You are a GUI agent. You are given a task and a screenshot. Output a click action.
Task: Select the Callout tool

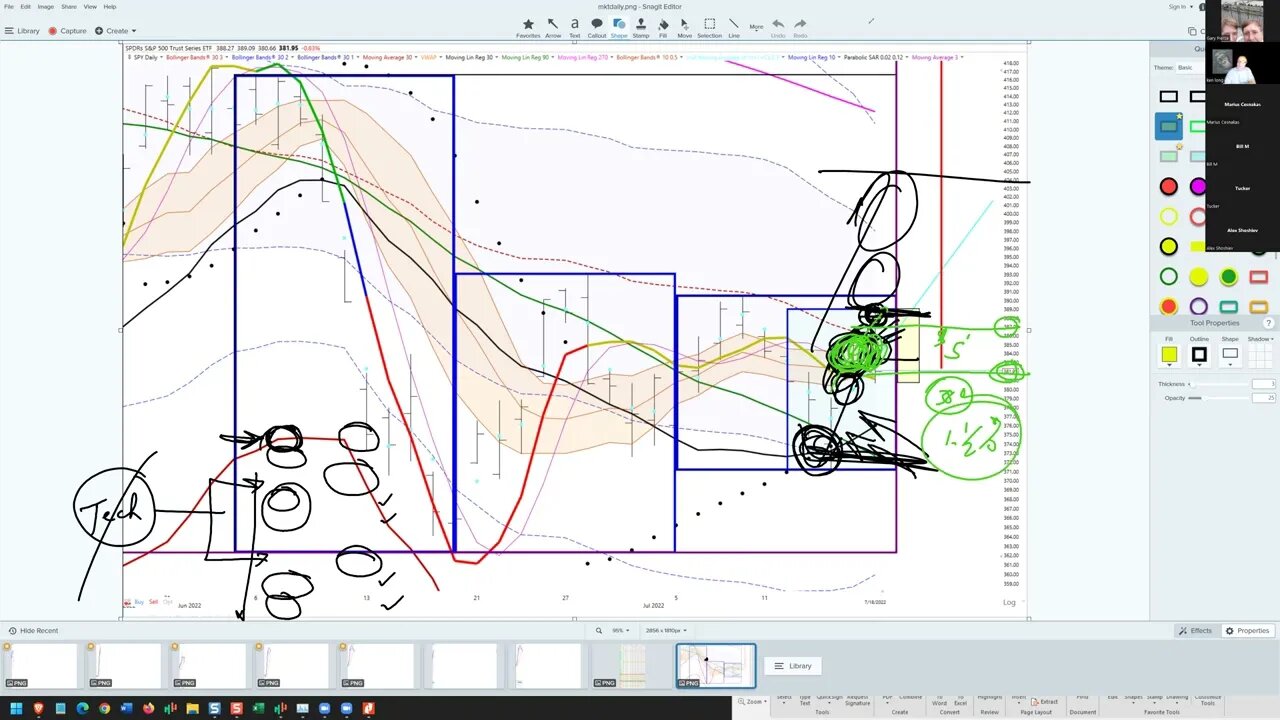(597, 27)
